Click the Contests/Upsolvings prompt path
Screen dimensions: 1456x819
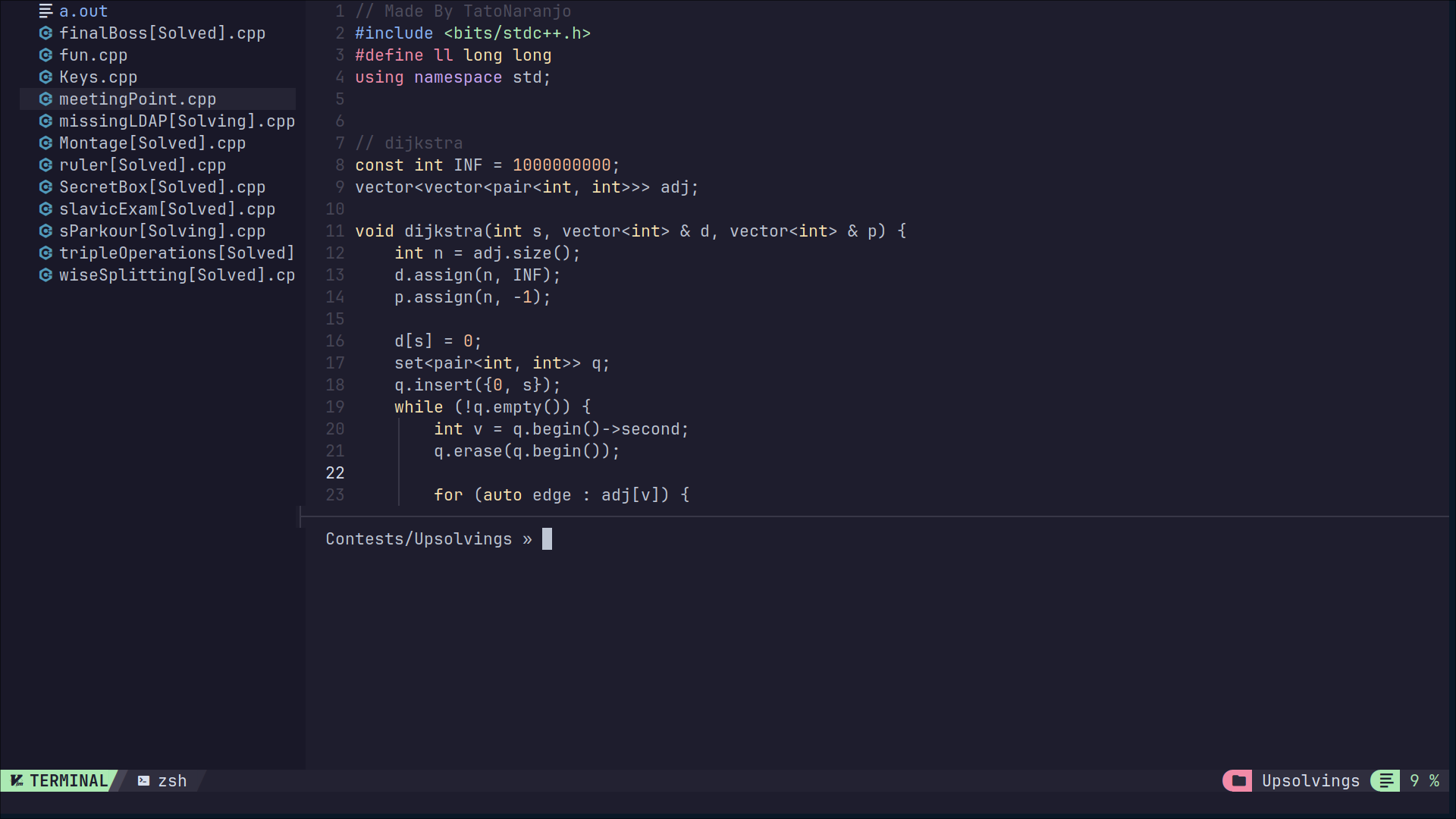pyautogui.click(x=419, y=539)
